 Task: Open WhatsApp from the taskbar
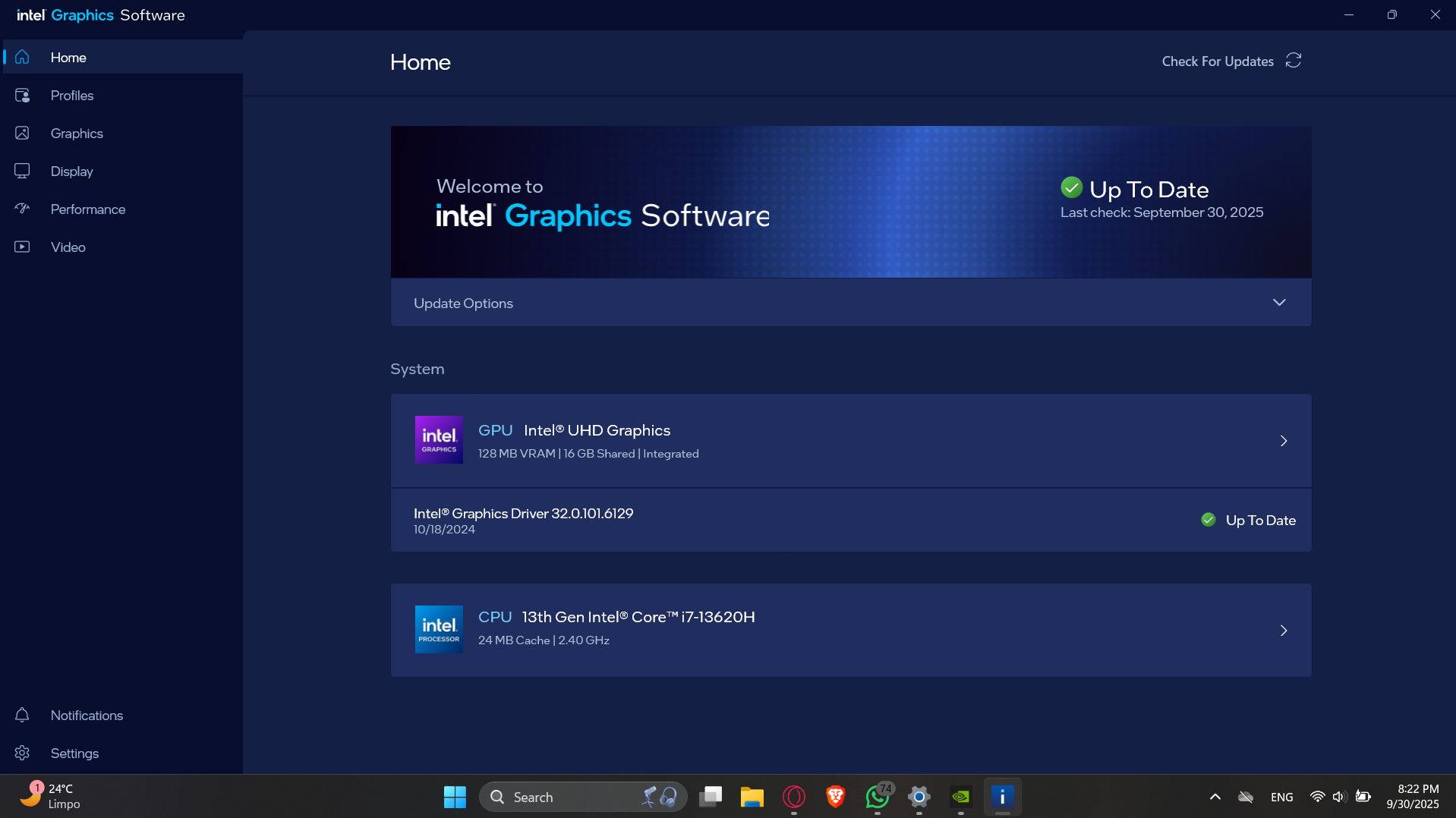click(x=877, y=797)
